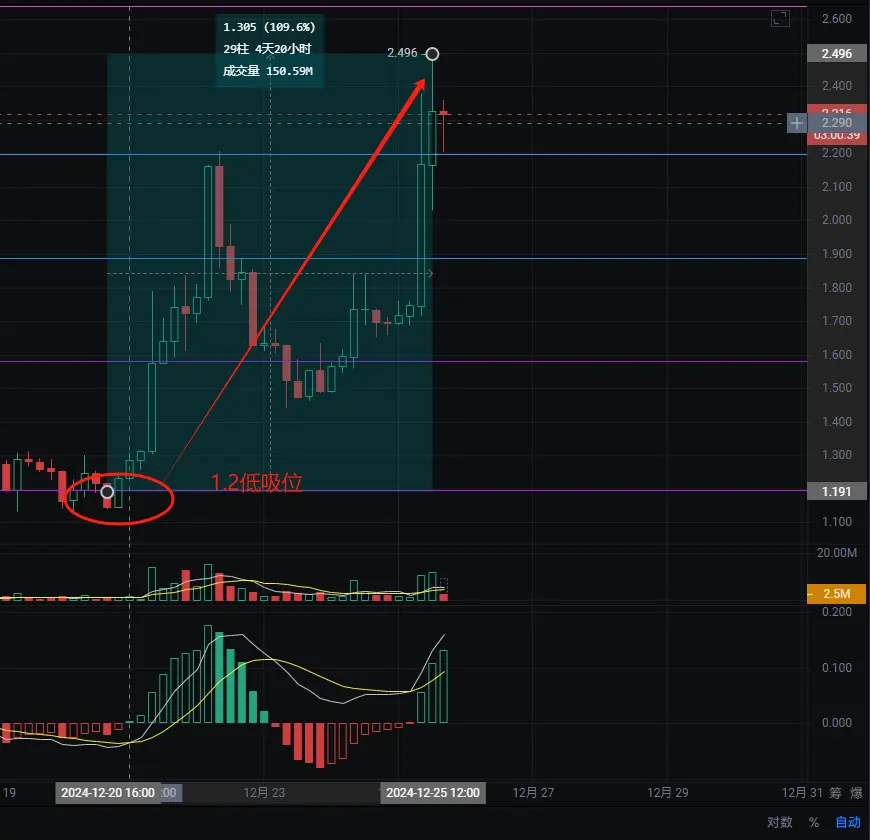The height and width of the screenshot is (840, 870).
Task: Click the 12月 31 time axis label
Action: (x=802, y=792)
